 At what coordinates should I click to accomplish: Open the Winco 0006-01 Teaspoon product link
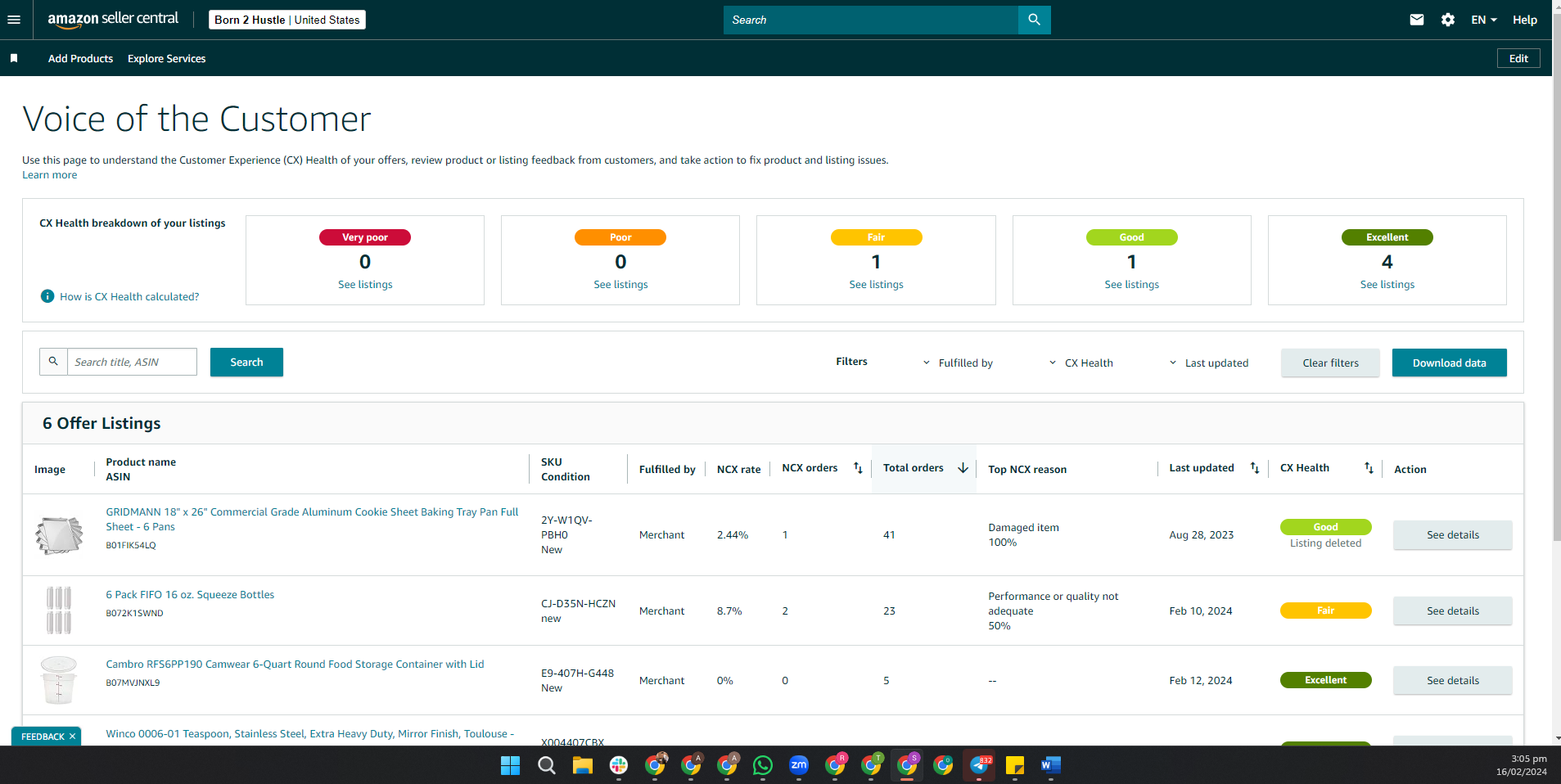309,734
